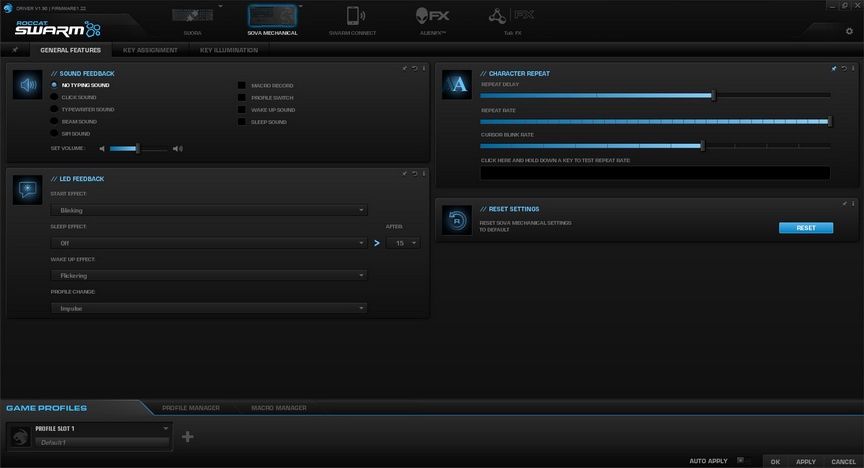
Task: Enable Macro Record sound checkbox
Action: [x=241, y=85]
